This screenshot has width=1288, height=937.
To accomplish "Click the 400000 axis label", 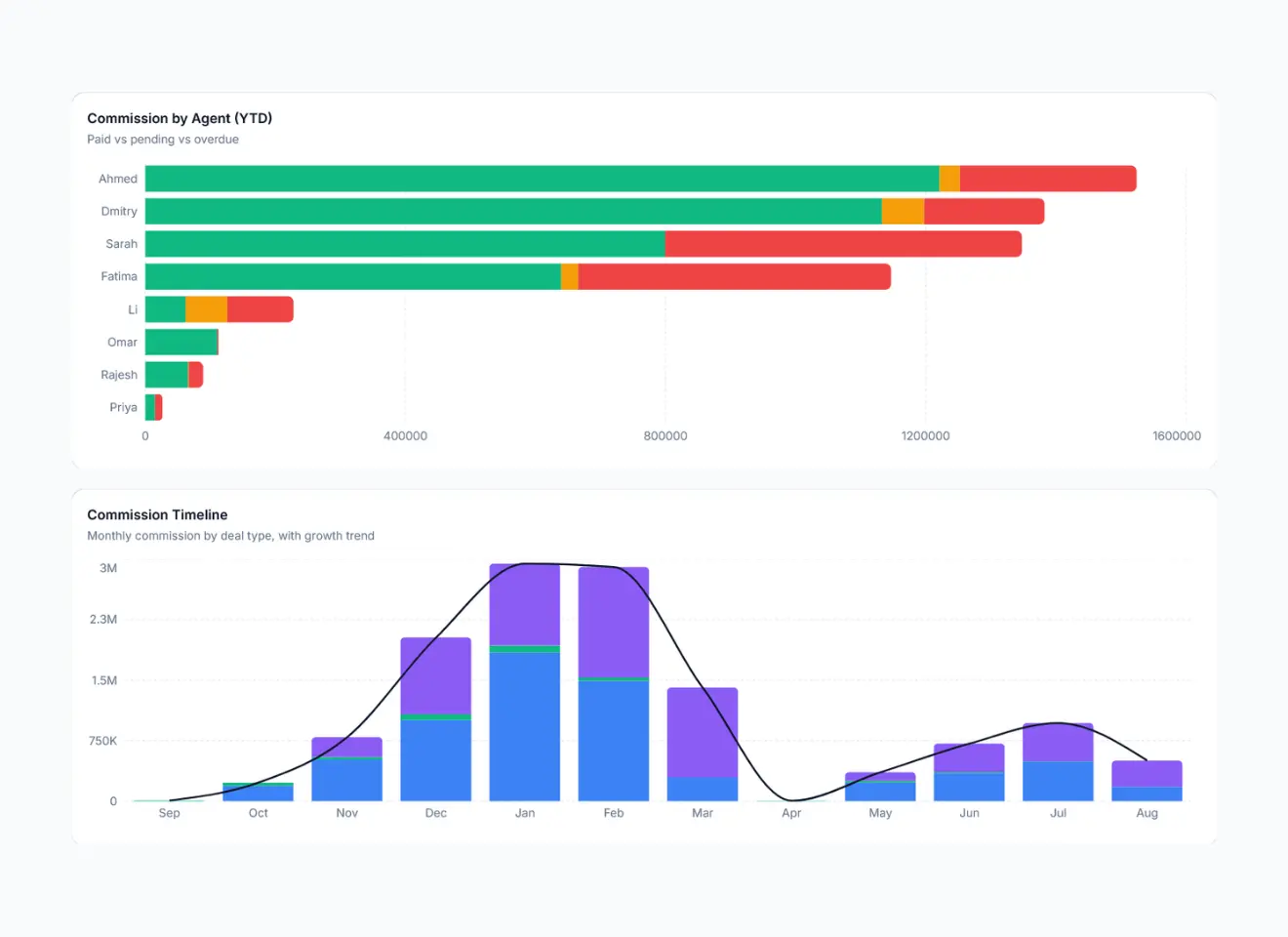I will click(405, 435).
